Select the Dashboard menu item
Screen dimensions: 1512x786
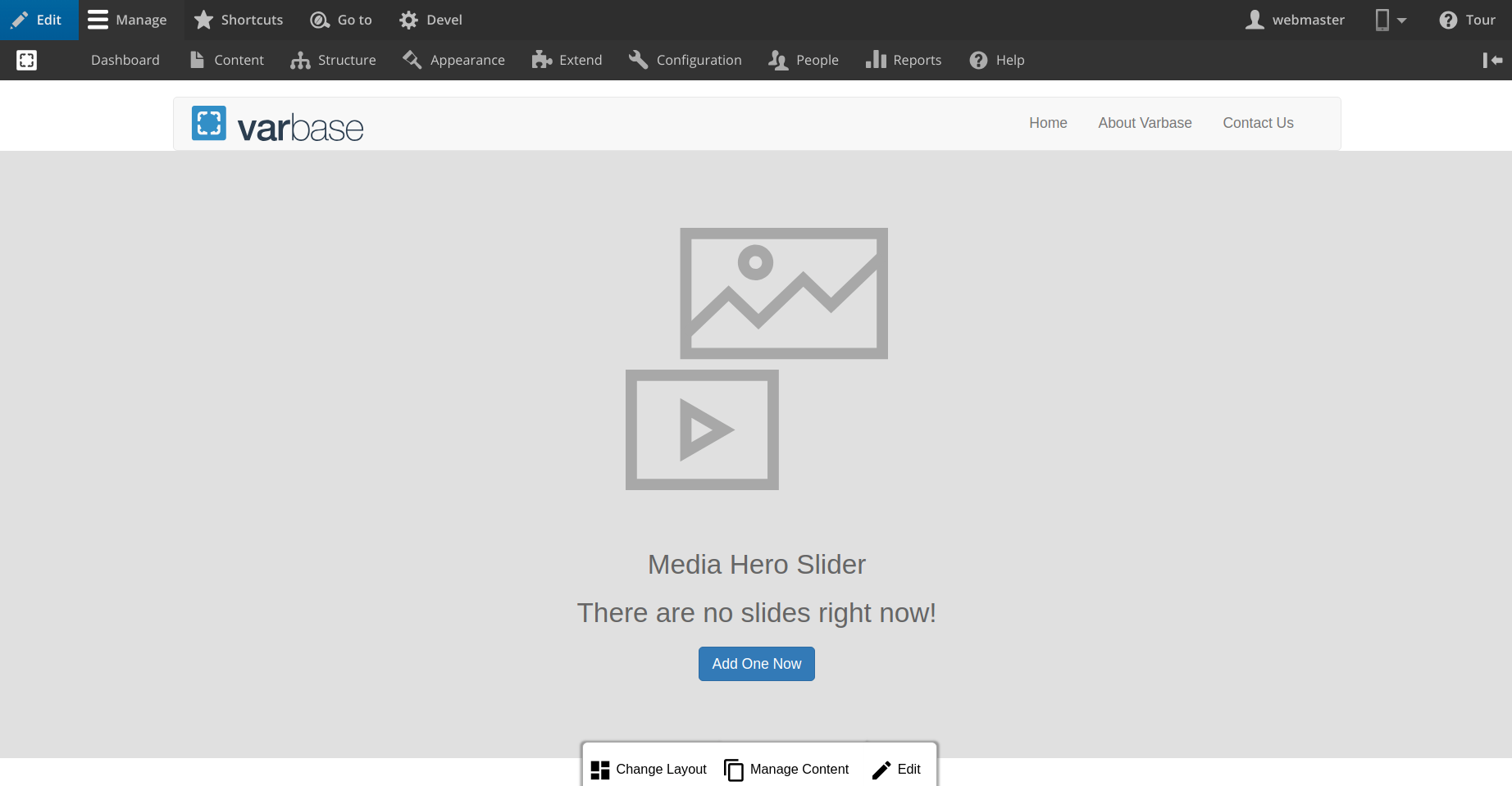click(125, 59)
